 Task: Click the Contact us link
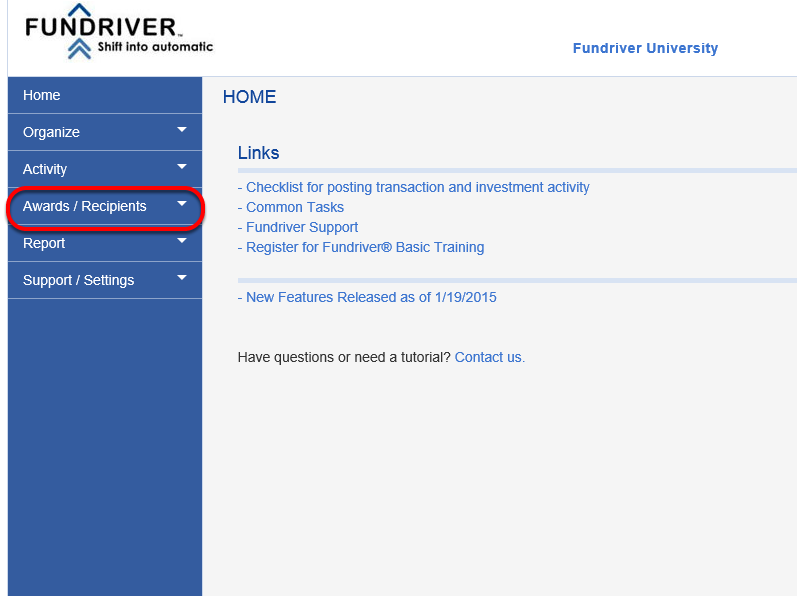click(489, 357)
